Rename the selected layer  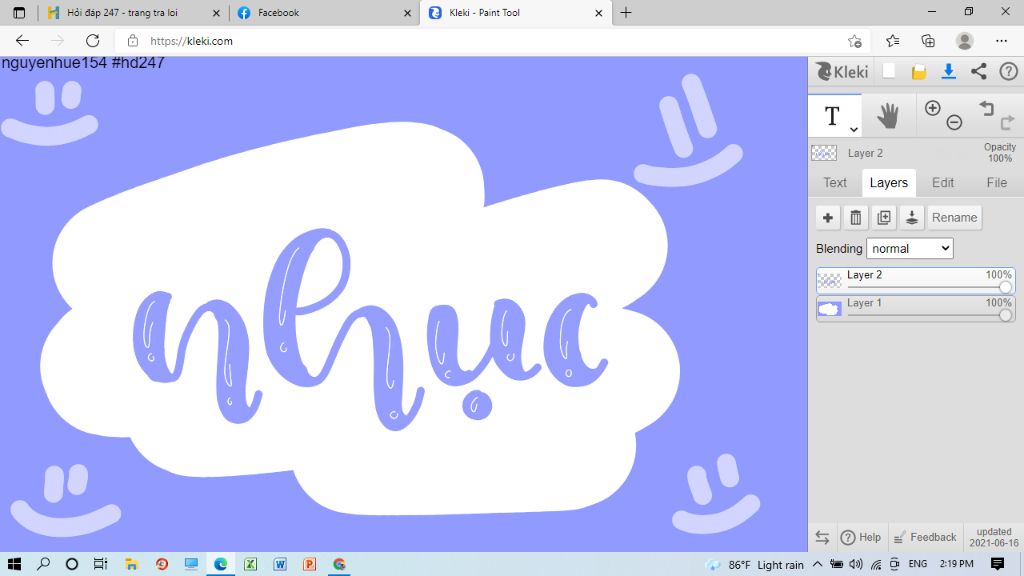954,217
